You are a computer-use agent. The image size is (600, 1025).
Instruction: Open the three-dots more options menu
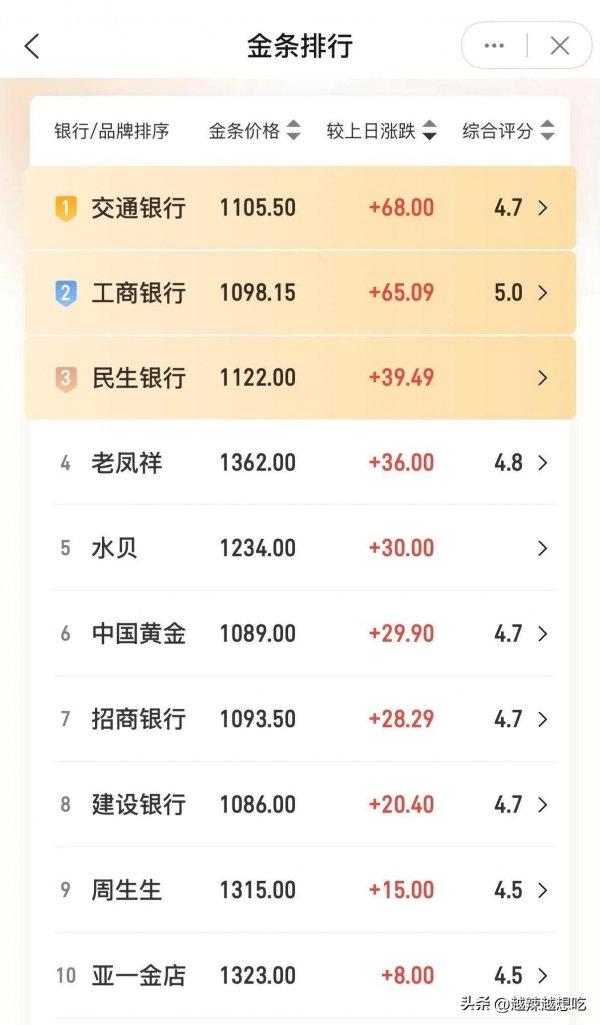coord(494,46)
